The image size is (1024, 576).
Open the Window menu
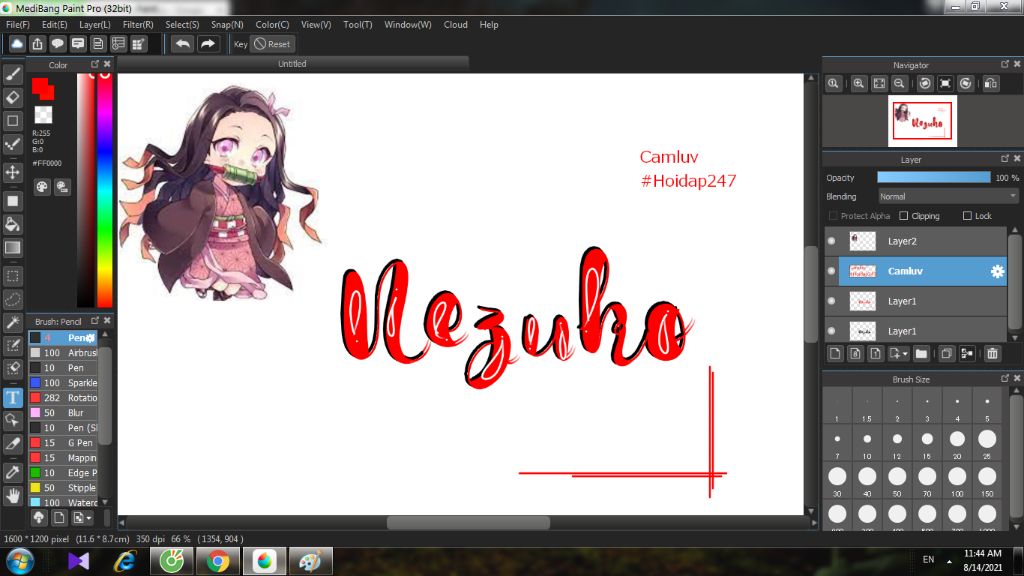pos(408,25)
